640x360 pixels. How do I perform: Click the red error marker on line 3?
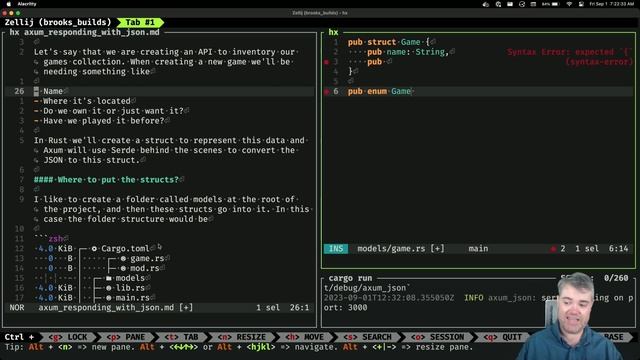326,62
